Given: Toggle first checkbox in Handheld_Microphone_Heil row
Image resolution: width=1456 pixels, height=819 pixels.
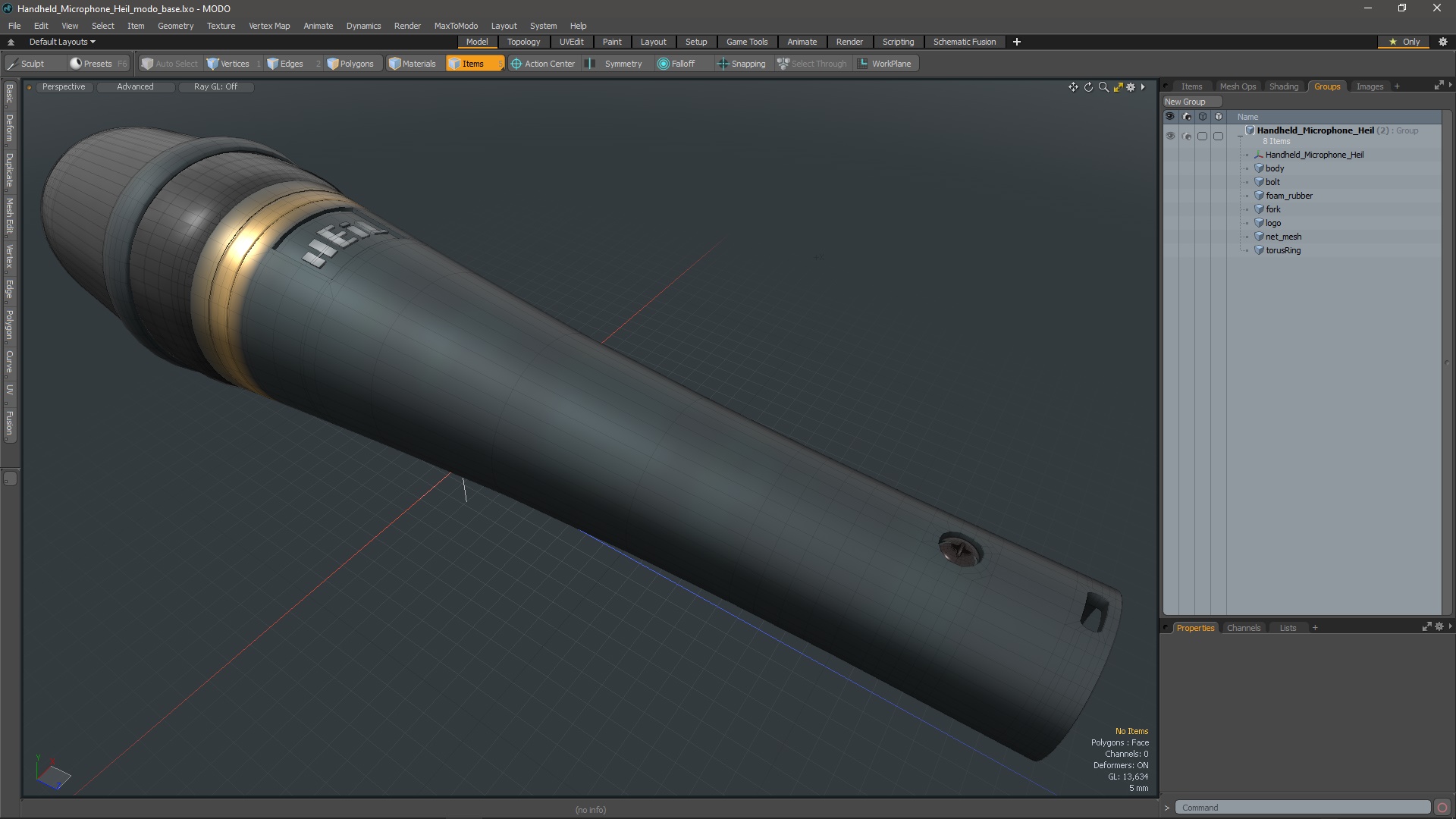Looking at the screenshot, I should coord(1202,136).
